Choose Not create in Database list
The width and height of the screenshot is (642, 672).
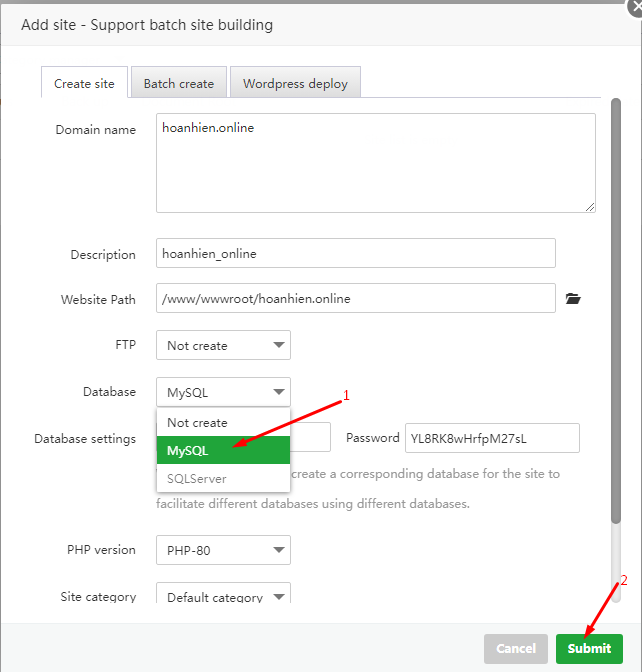pyautogui.click(x=223, y=423)
